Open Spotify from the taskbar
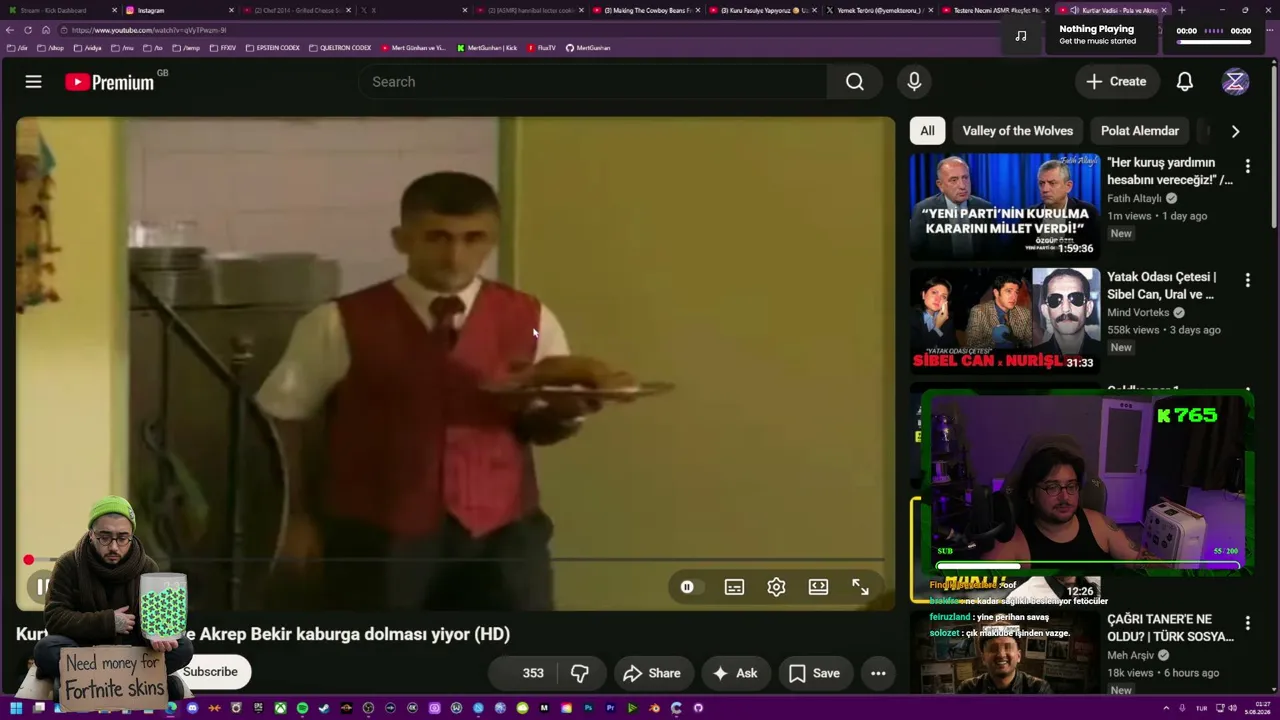Viewport: 1280px width, 720px height. click(x=302, y=708)
